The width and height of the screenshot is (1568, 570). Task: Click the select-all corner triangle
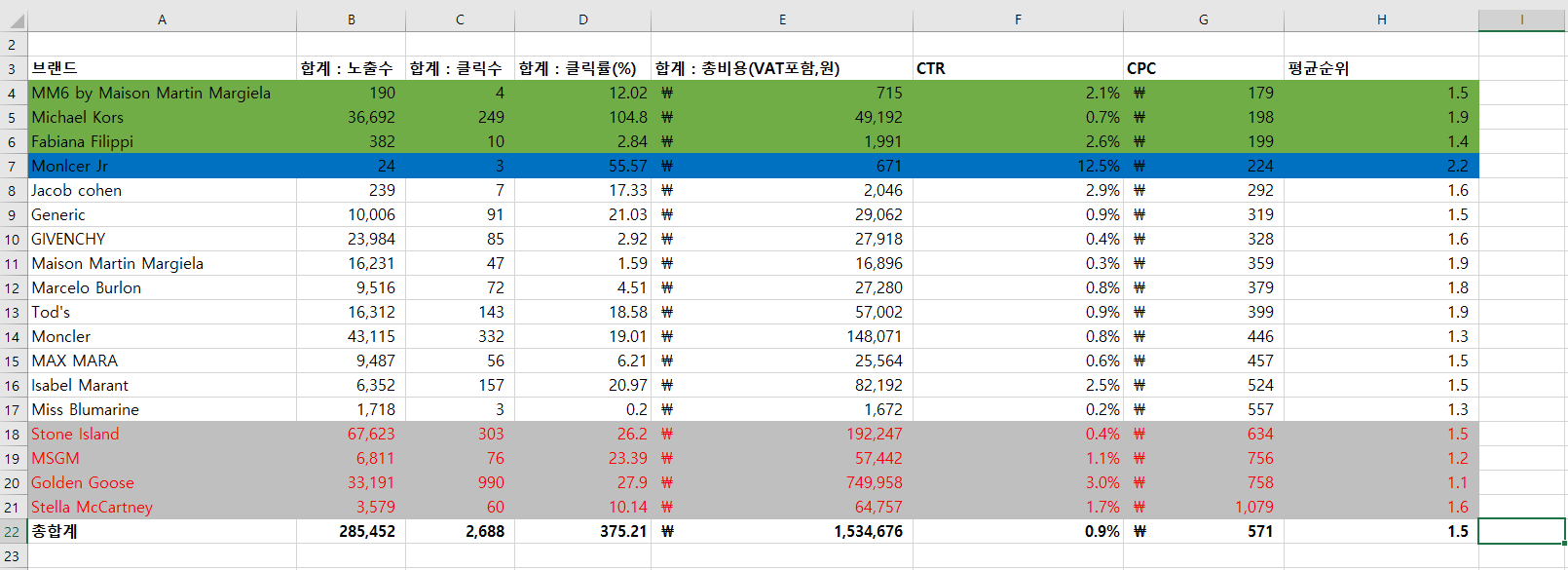14,19
